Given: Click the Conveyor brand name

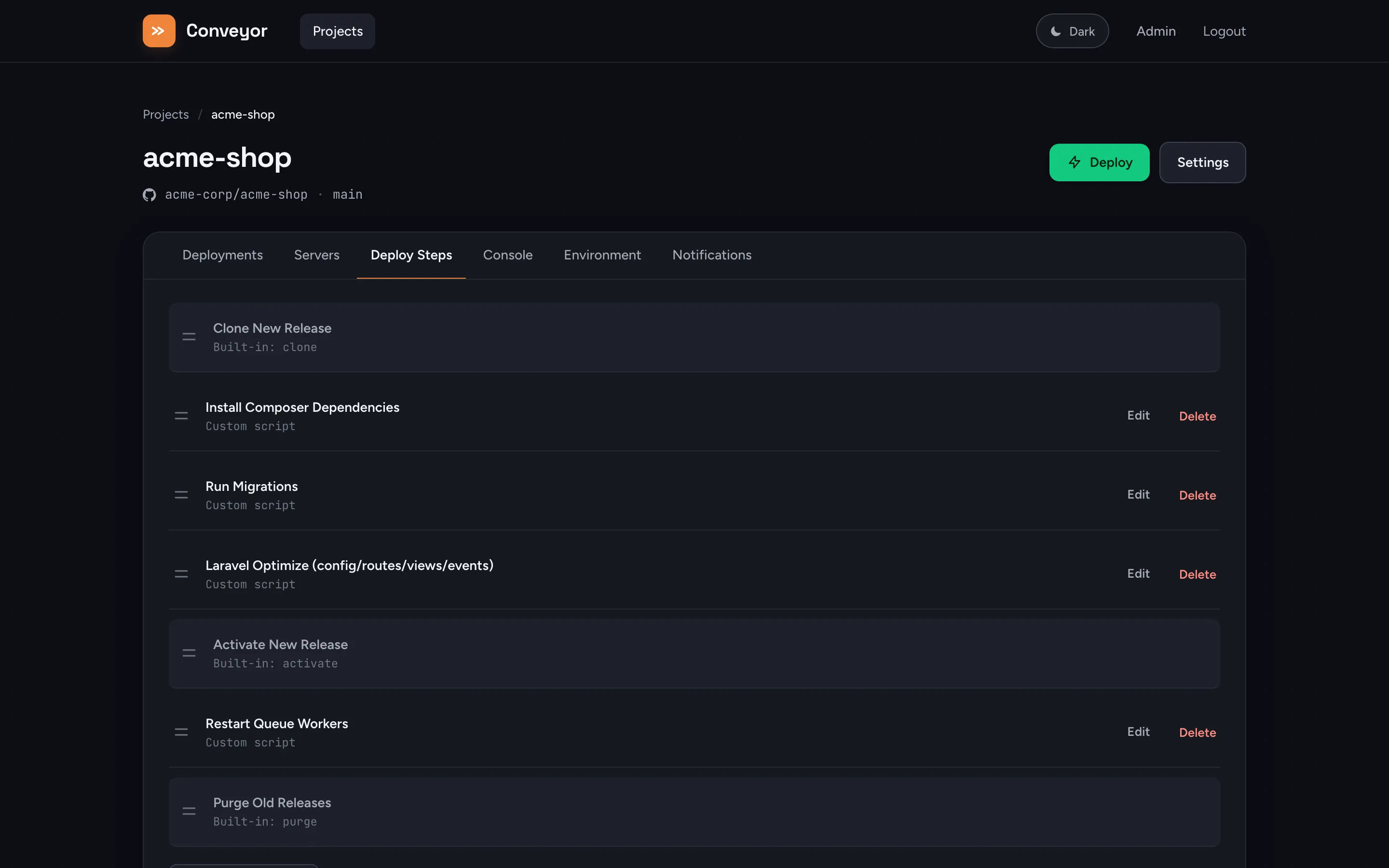Looking at the screenshot, I should point(227,31).
